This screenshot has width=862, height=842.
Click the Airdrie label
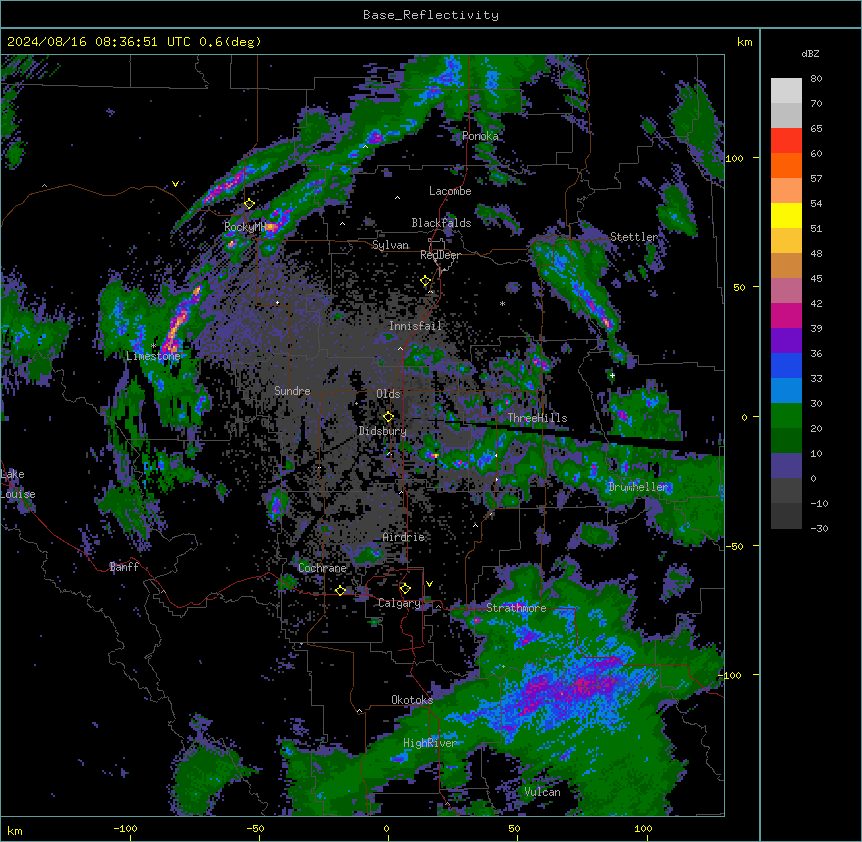(x=404, y=537)
